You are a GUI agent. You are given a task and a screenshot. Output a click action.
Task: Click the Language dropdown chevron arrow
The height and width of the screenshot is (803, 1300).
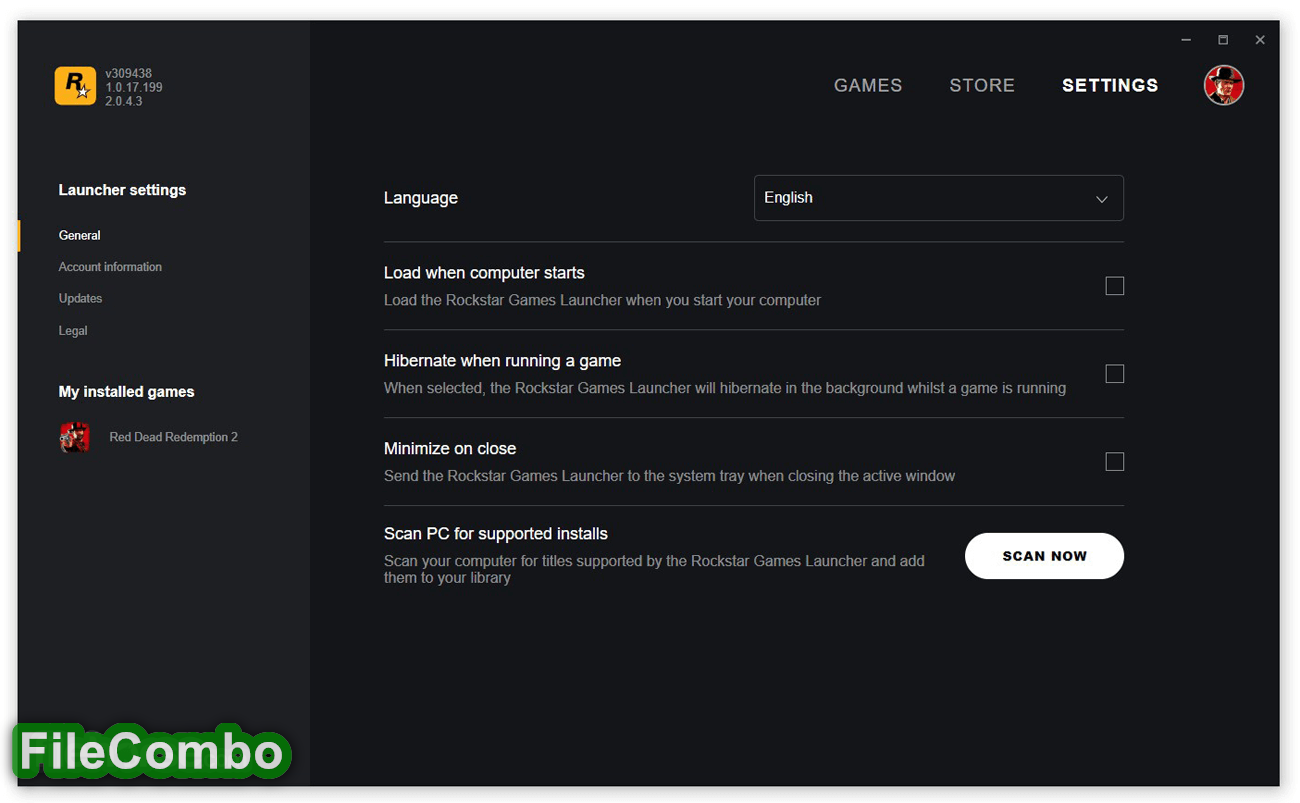pyautogui.click(x=1102, y=199)
